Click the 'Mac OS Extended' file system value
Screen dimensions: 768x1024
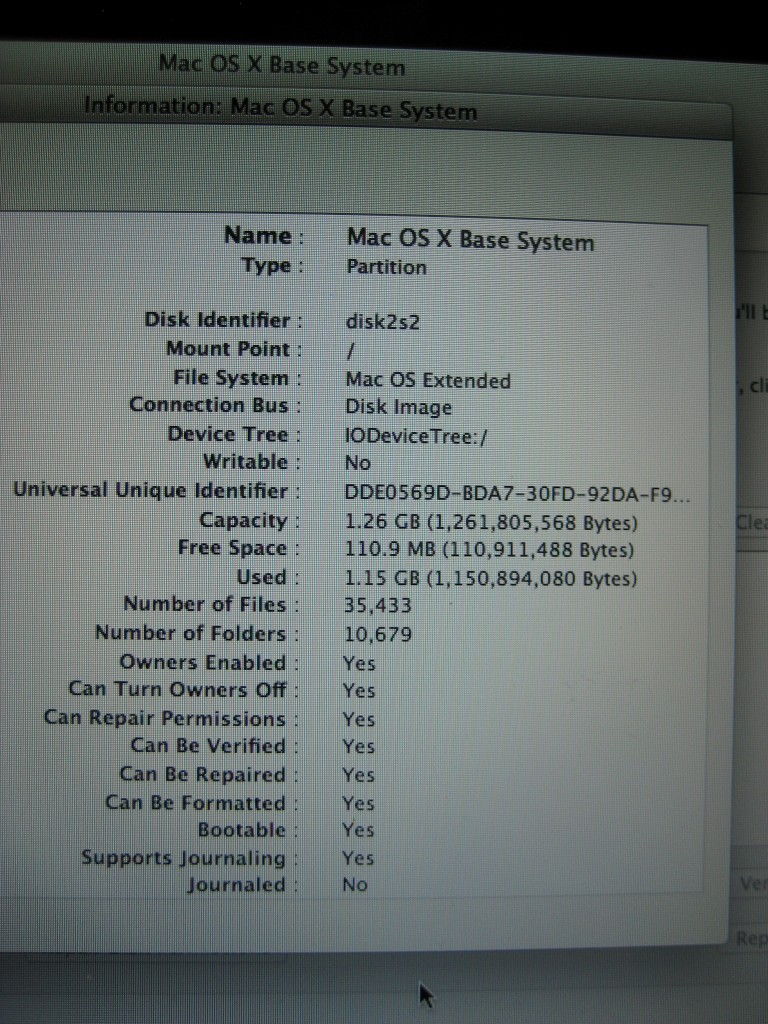tap(428, 380)
